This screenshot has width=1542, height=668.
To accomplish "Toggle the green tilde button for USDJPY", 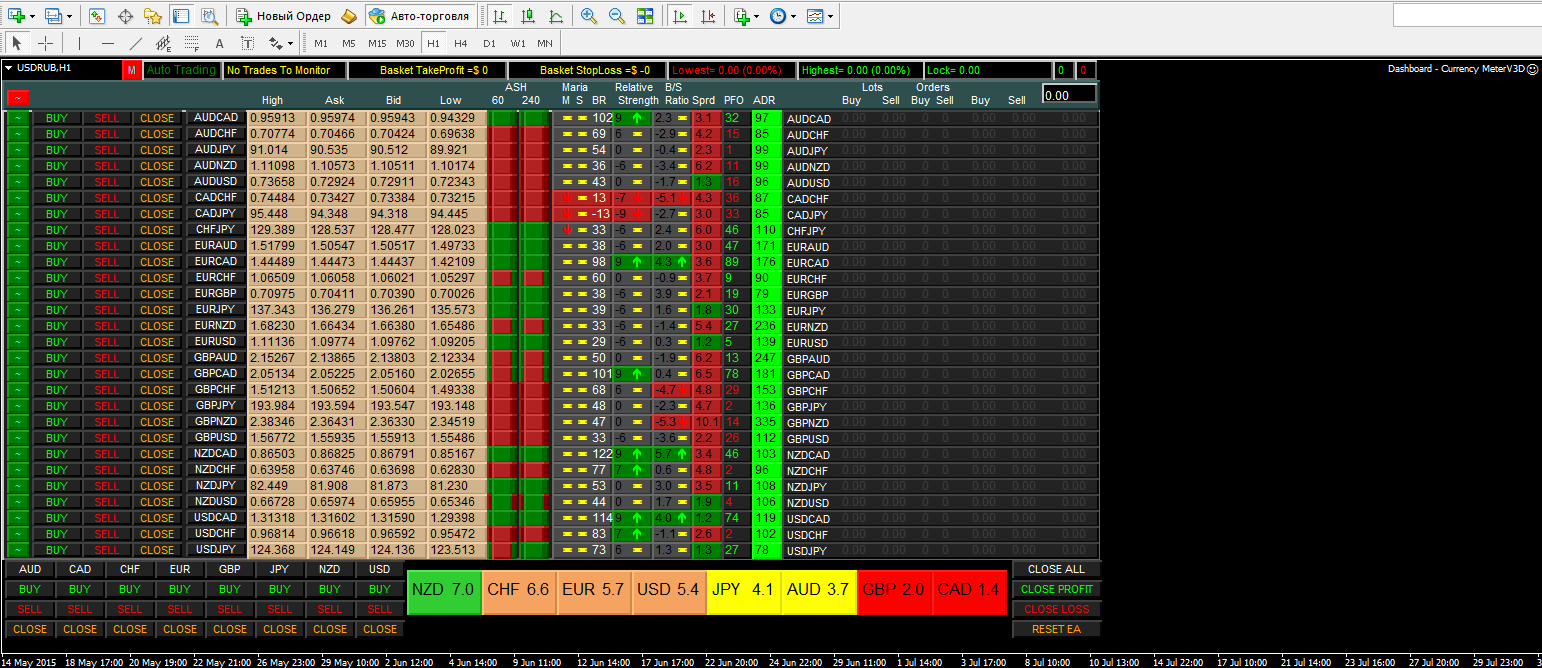I will click(19, 550).
